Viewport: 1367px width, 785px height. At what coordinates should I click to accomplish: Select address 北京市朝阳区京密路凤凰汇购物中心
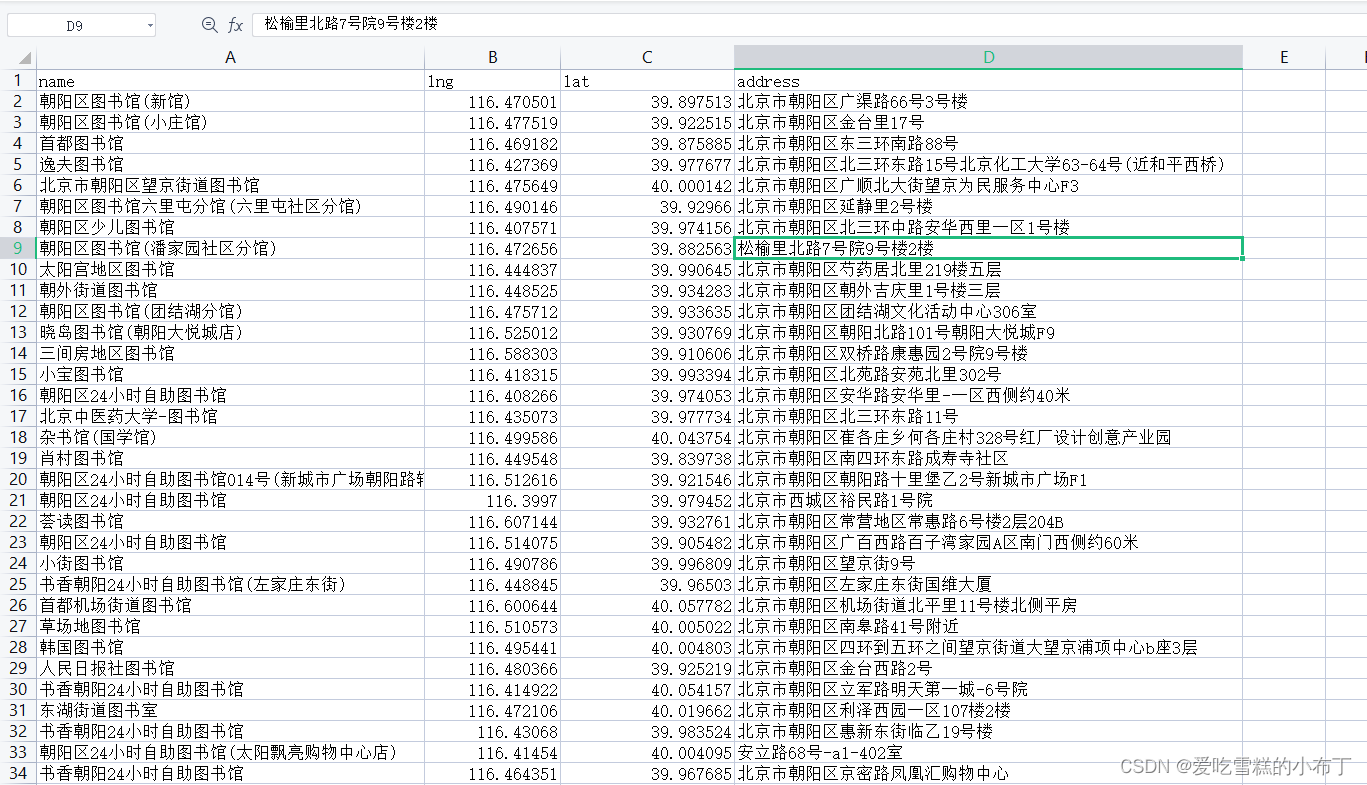988,773
